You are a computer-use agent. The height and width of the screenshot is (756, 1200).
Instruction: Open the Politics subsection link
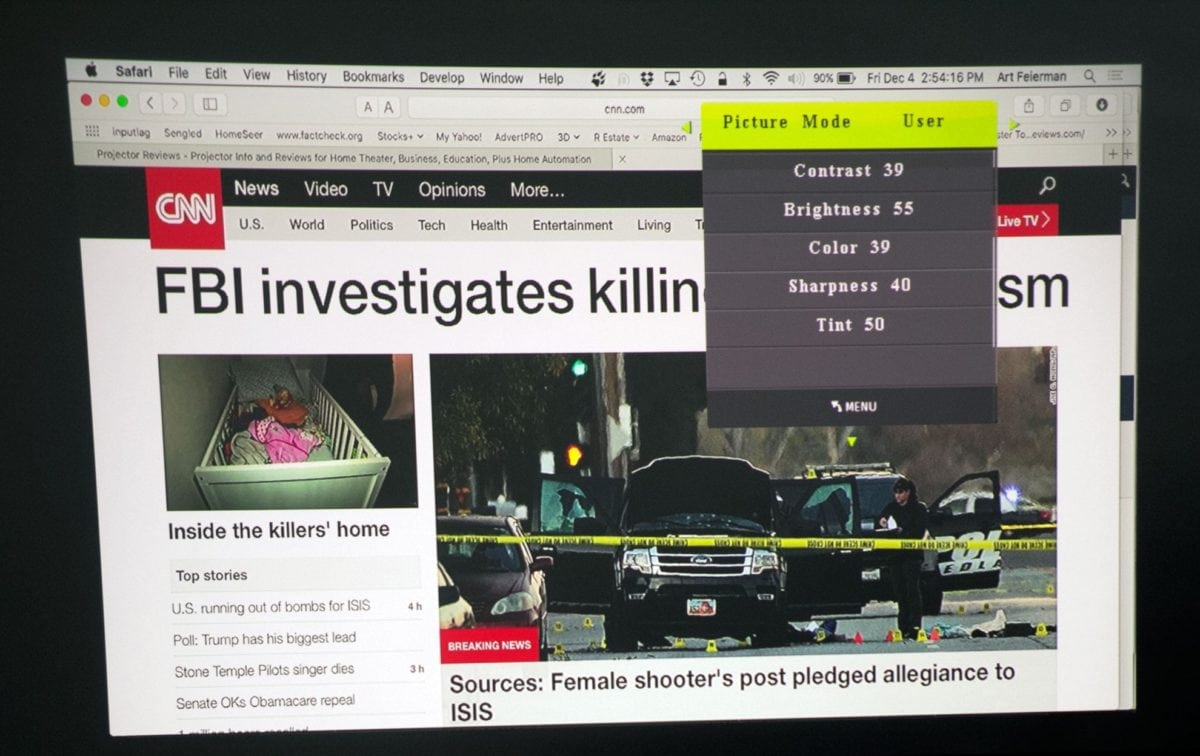coord(371,225)
